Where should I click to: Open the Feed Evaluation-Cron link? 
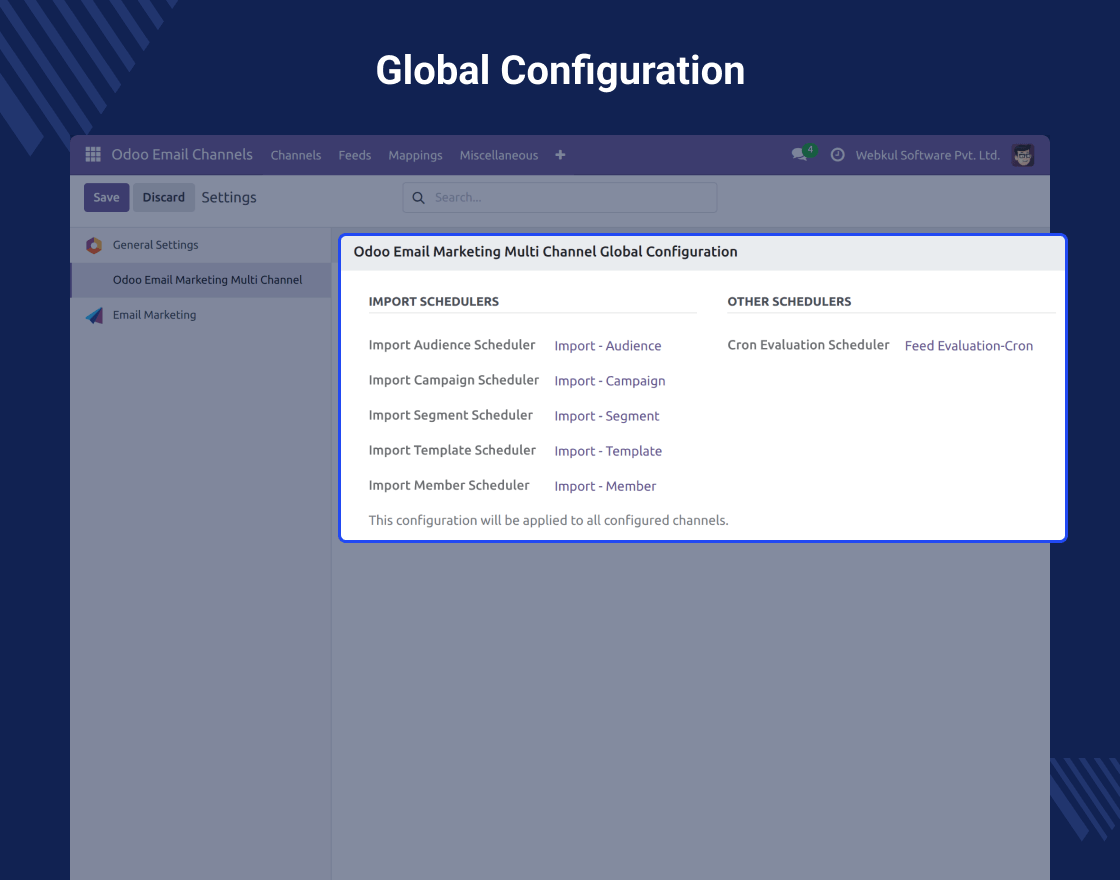coord(969,346)
